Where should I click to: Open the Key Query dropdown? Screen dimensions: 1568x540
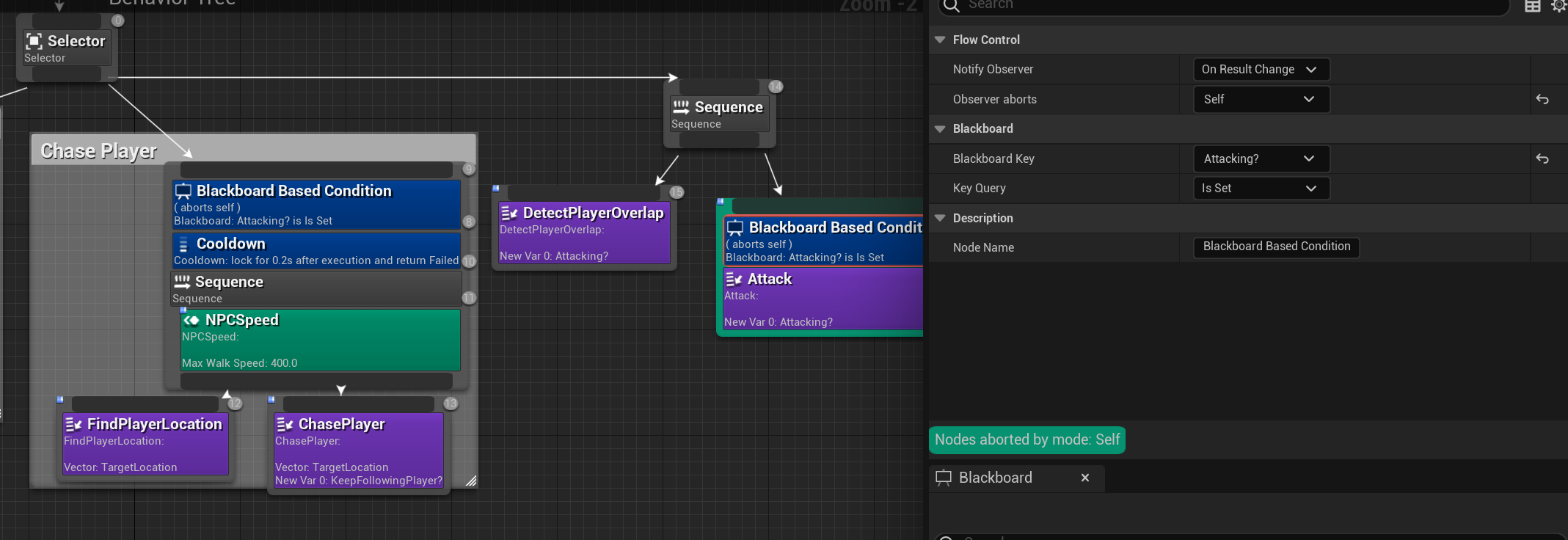[1260, 189]
